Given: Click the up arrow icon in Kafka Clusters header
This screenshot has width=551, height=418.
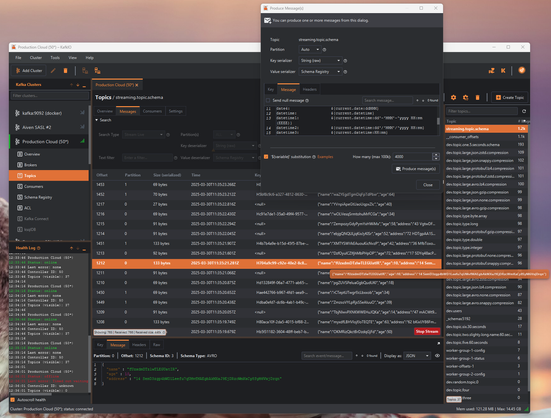Looking at the screenshot, I should (x=72, y=85).
